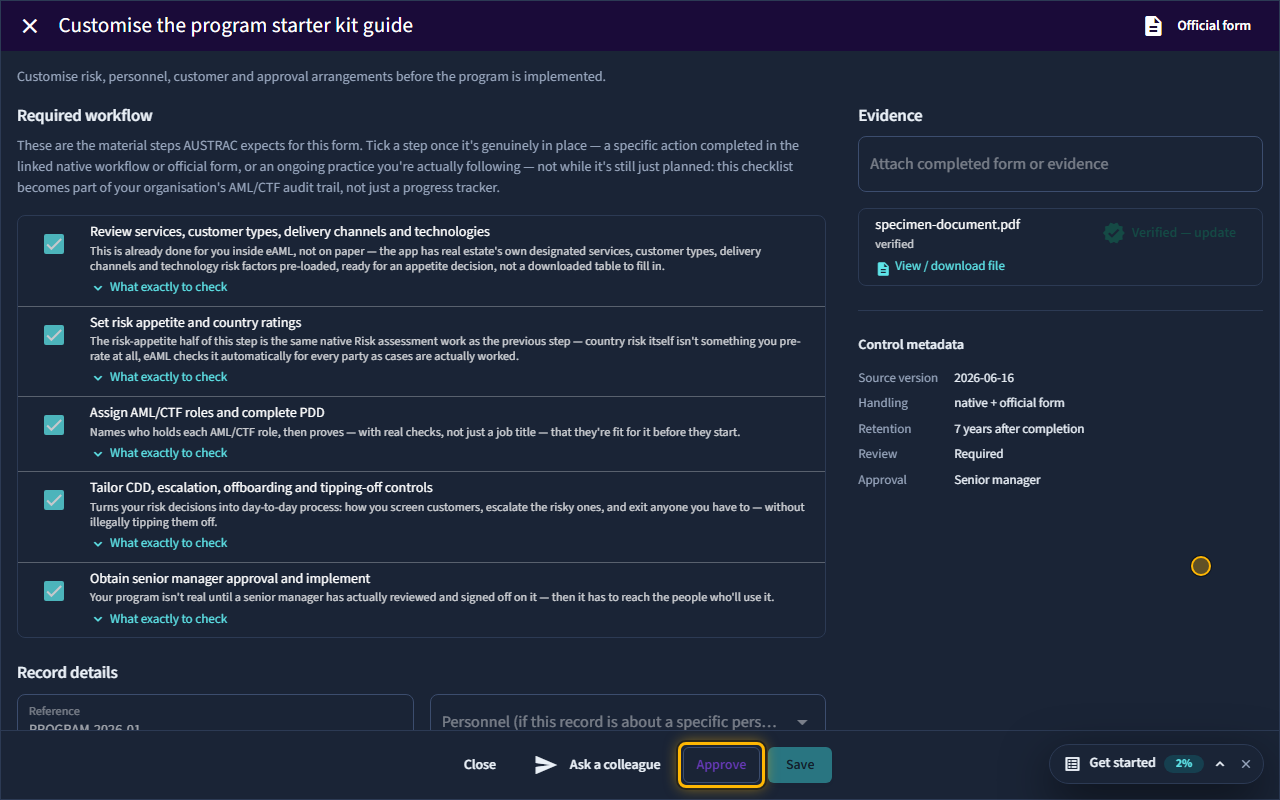This screenshot has width=1280, height=800.
Task: Expand What exactly to check under Assign AML/CTF roles
Action: click(160, 453)
